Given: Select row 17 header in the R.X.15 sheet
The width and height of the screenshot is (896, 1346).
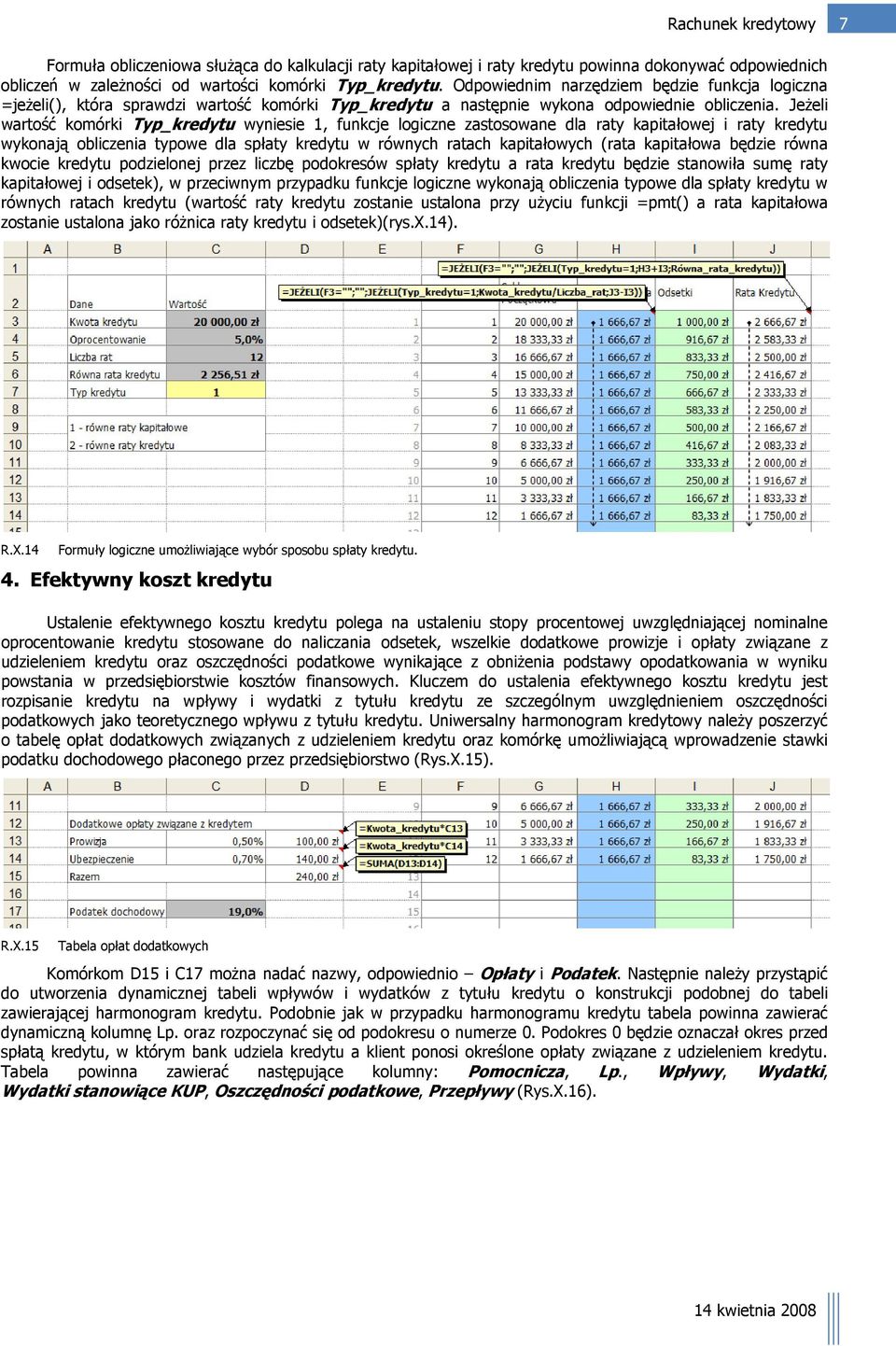Looking at the screenshot, I should point(15,911).
